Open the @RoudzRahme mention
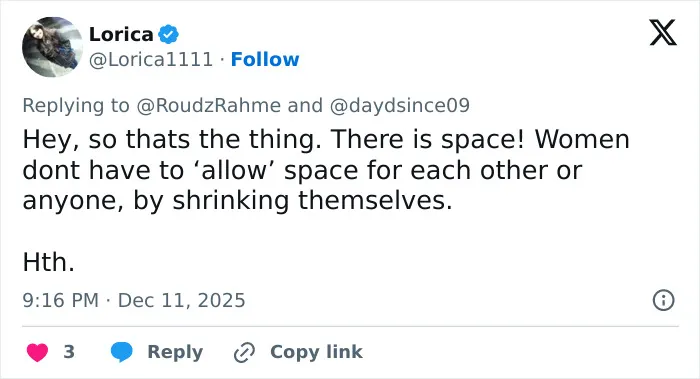This screenshot has height=379, width=700. point(208,106)
